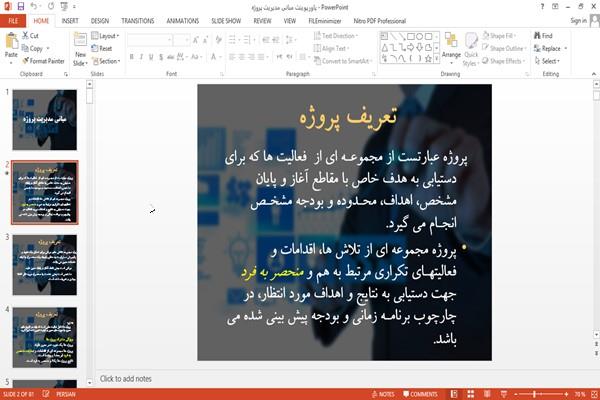Select the rectangle shape in gallery

point(411,37)
